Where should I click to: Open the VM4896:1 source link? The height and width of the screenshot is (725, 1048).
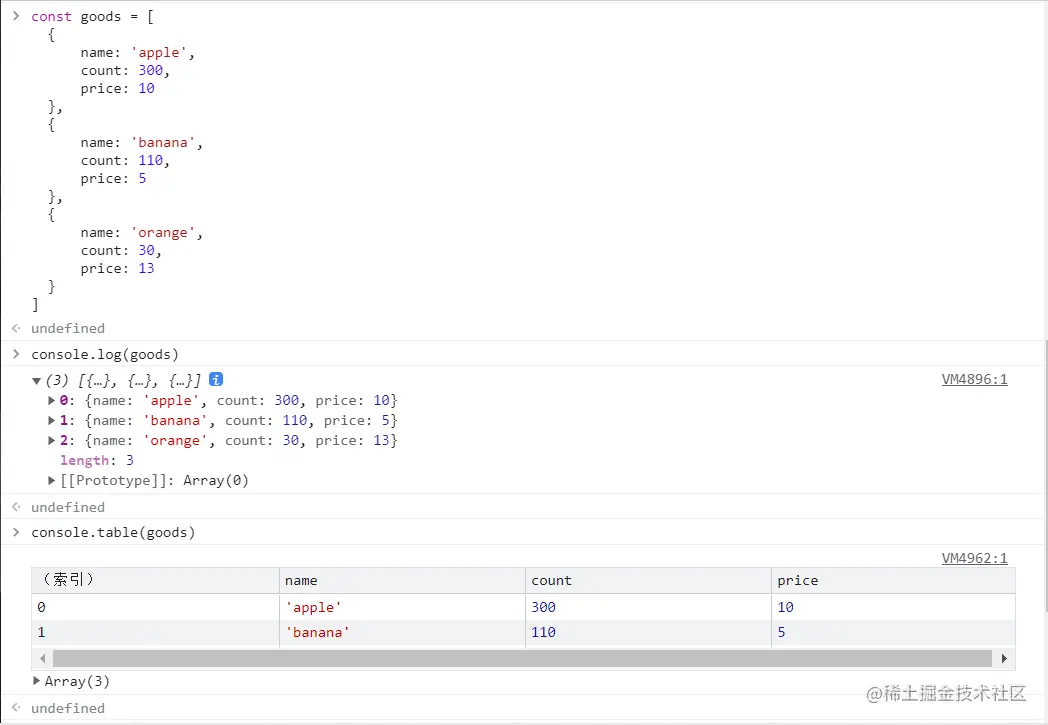click(974, 380)
